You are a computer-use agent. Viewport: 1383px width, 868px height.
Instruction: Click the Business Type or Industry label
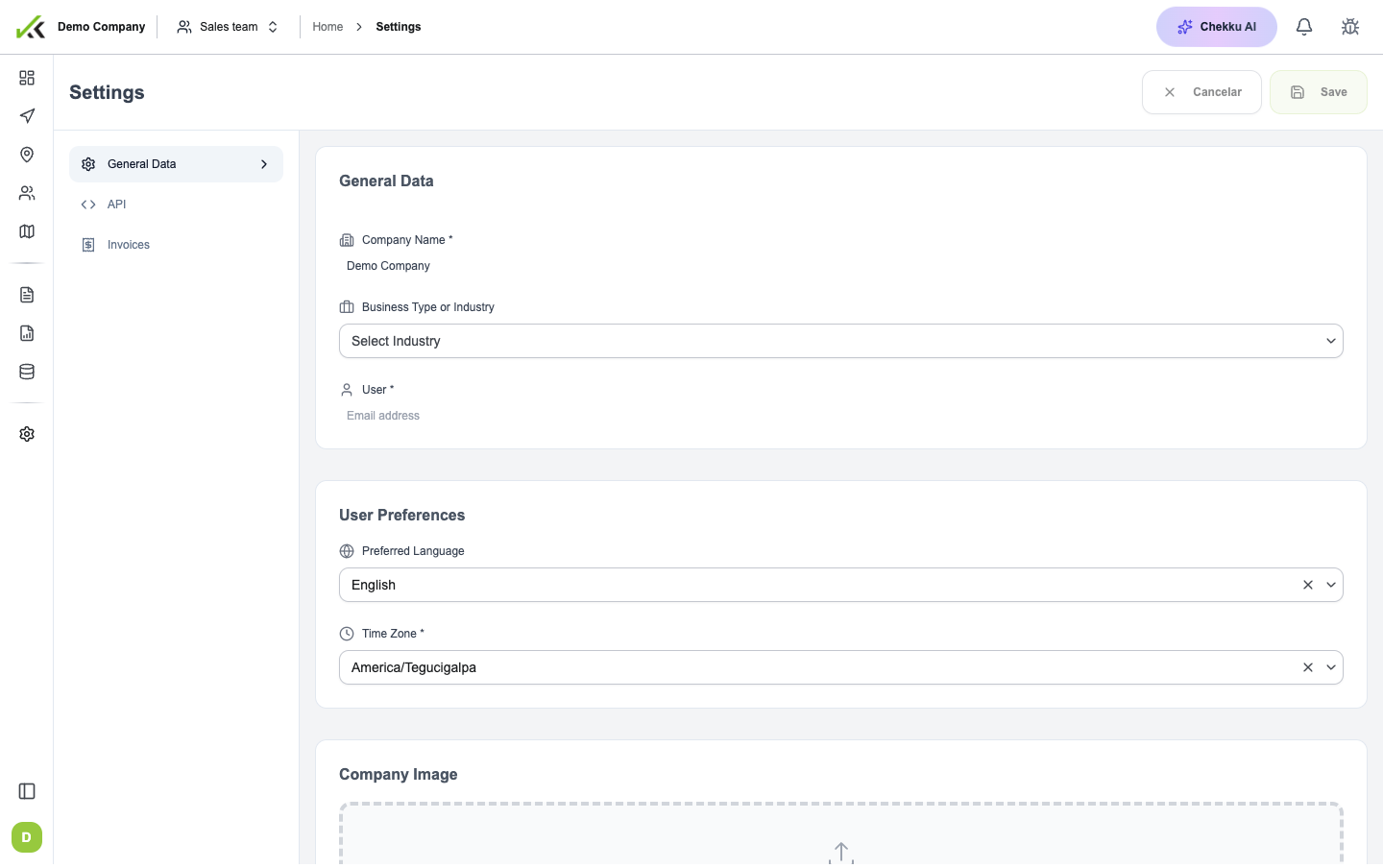428,307
